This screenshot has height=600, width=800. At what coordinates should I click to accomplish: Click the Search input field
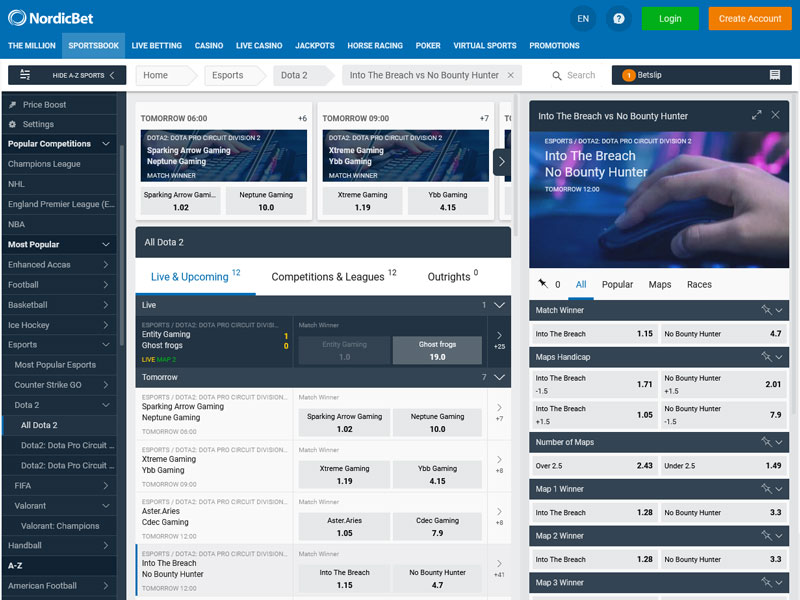click(581, 76)
